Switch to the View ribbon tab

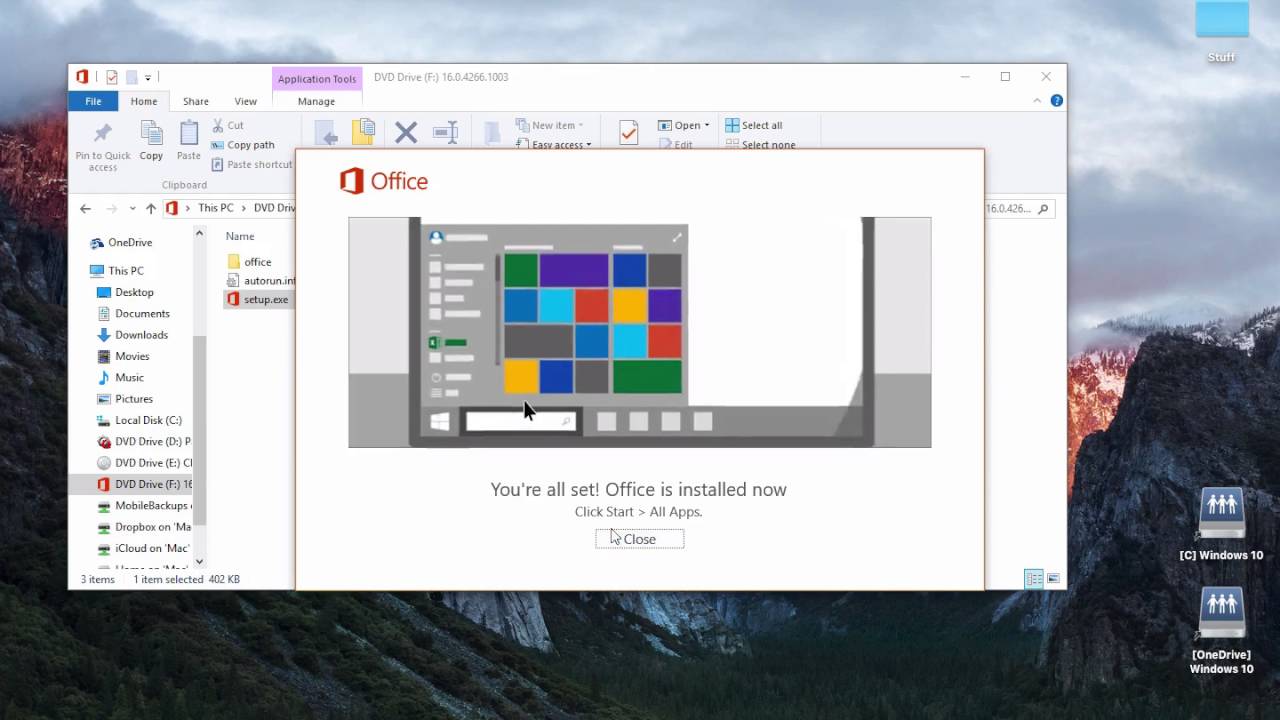click(x=246, y=101)
